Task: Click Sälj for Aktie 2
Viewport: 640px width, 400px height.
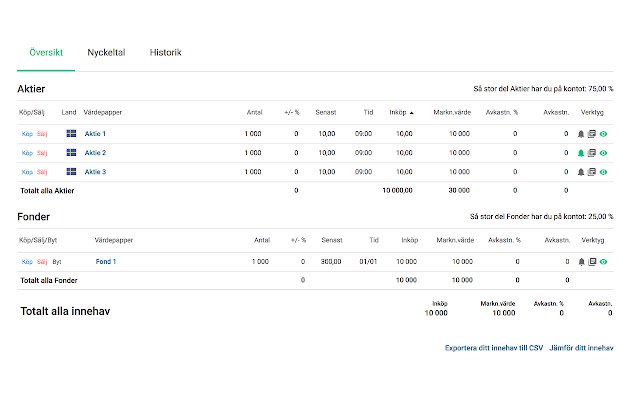Action: pyautogui.click(x=42, y=153)
